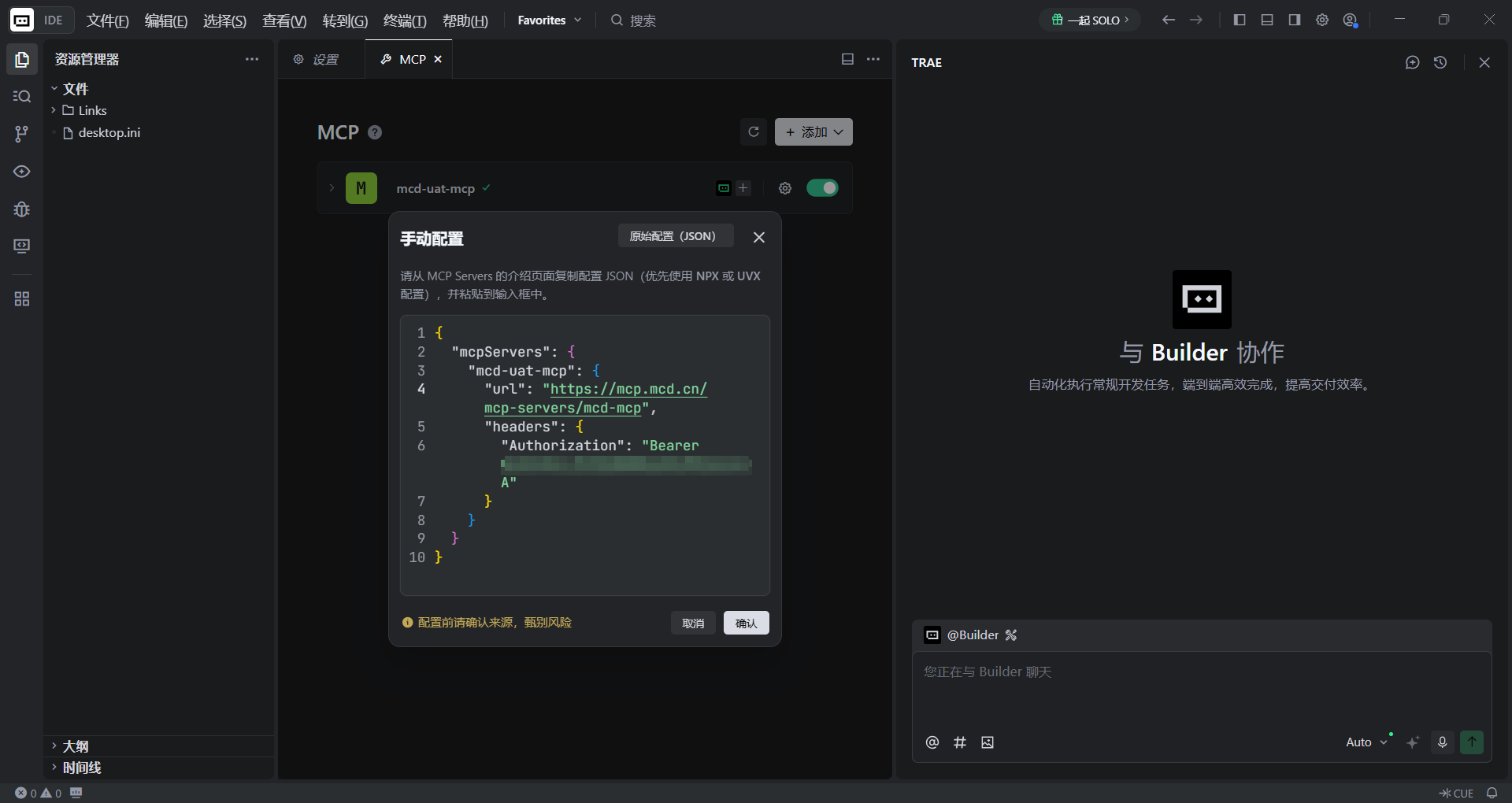The image size is (1512, 803).
Task: Start a new chat in TRAE panel
Action: pos(1412,62)
